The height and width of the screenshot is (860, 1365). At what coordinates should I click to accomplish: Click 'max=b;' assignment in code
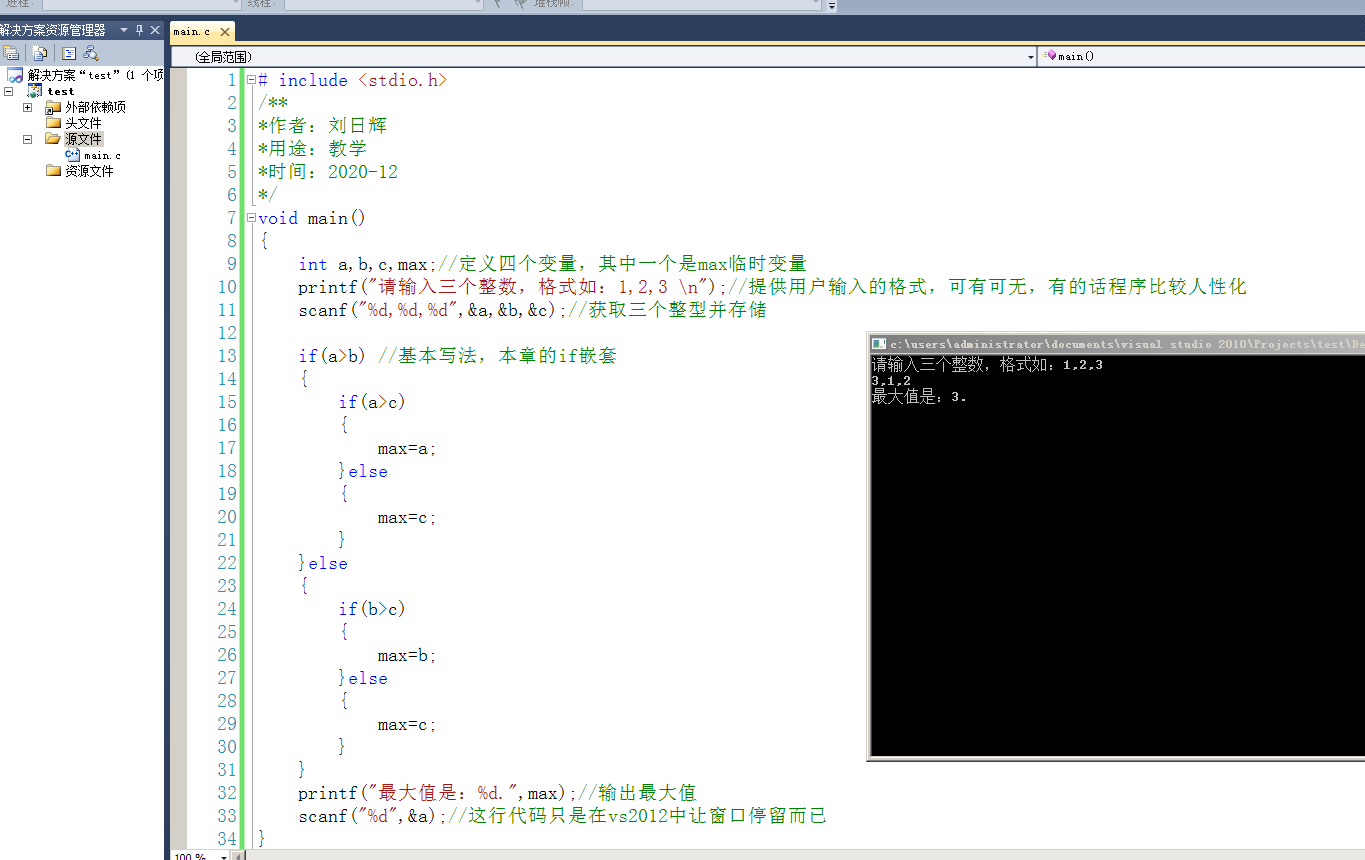(408, 655)
